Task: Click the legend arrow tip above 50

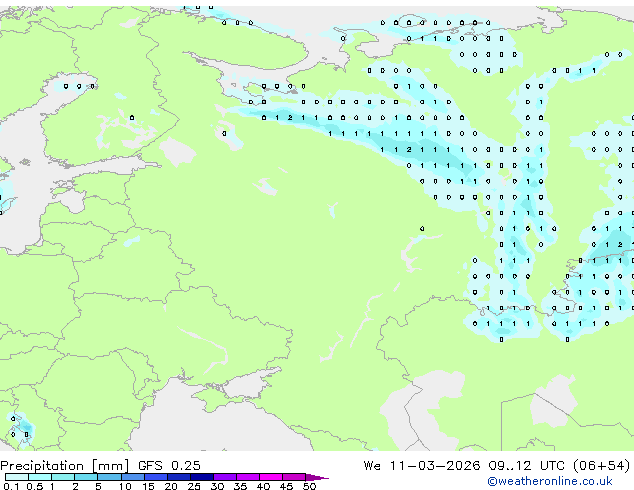Action: pyautogui.click(x=317, y=477)
